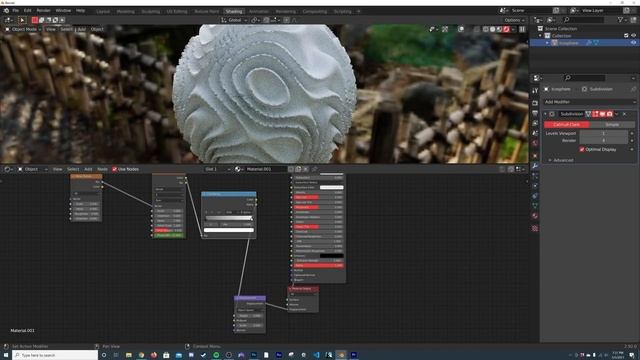Click the Material.001 name field
The height and width of the screenshot is (360, 640).
[265, 169]
